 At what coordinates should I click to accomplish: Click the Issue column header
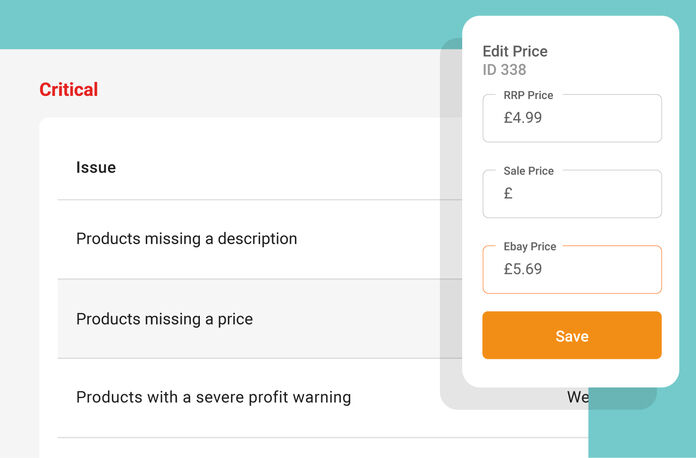[96, 167]
